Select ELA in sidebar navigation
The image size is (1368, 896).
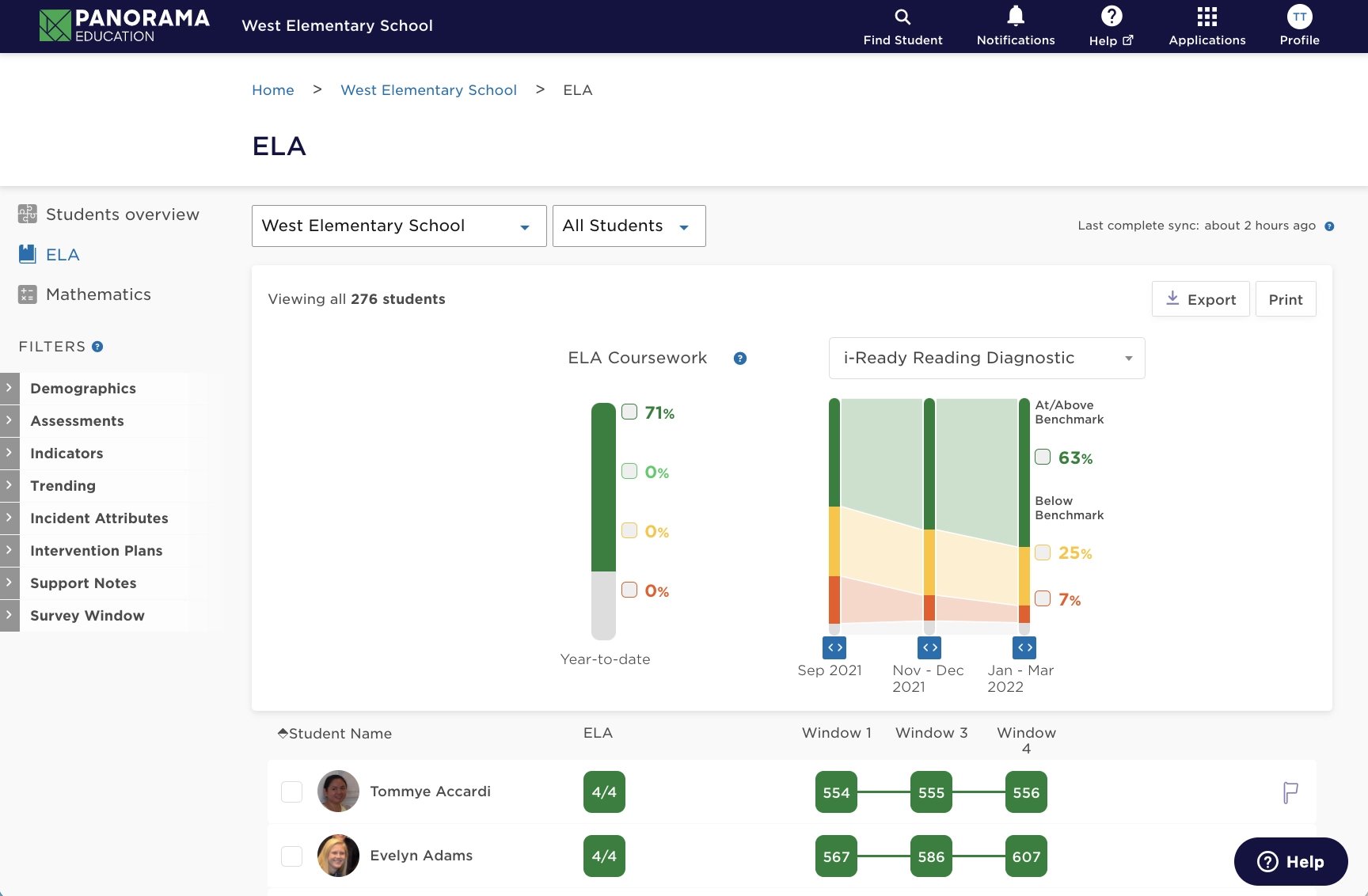pos(63,255)
